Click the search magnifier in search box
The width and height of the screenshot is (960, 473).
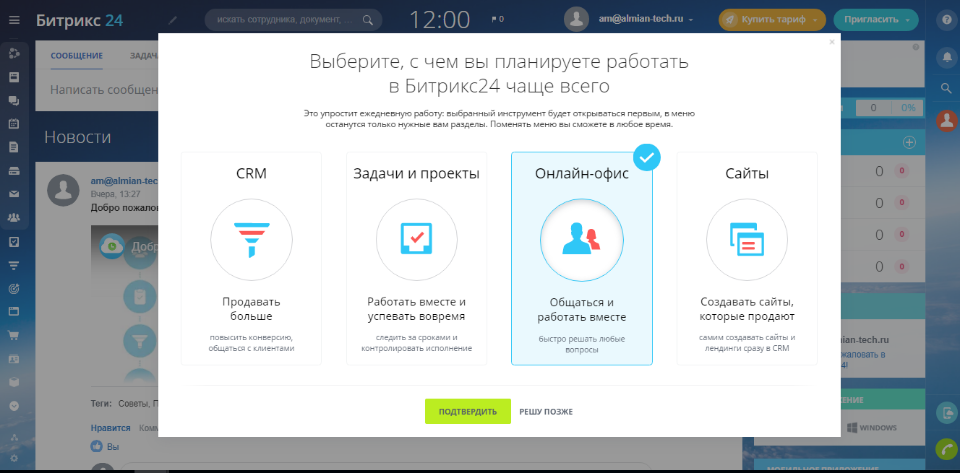coord(367,20)
